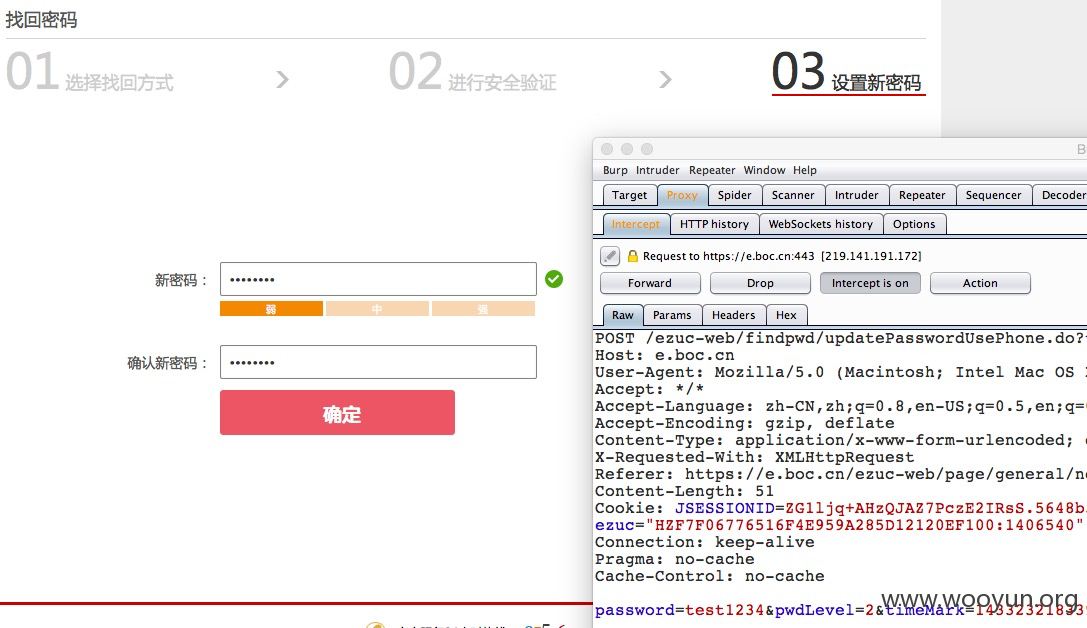The width and height of the screenshot is (1087, 628).
Task: Click the Content-Type header line
Action: (840, 440)
